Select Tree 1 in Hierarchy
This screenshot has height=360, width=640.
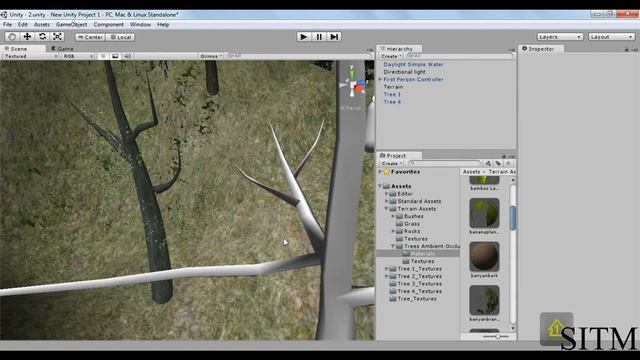pyautogui.click(x=392, y=94)
